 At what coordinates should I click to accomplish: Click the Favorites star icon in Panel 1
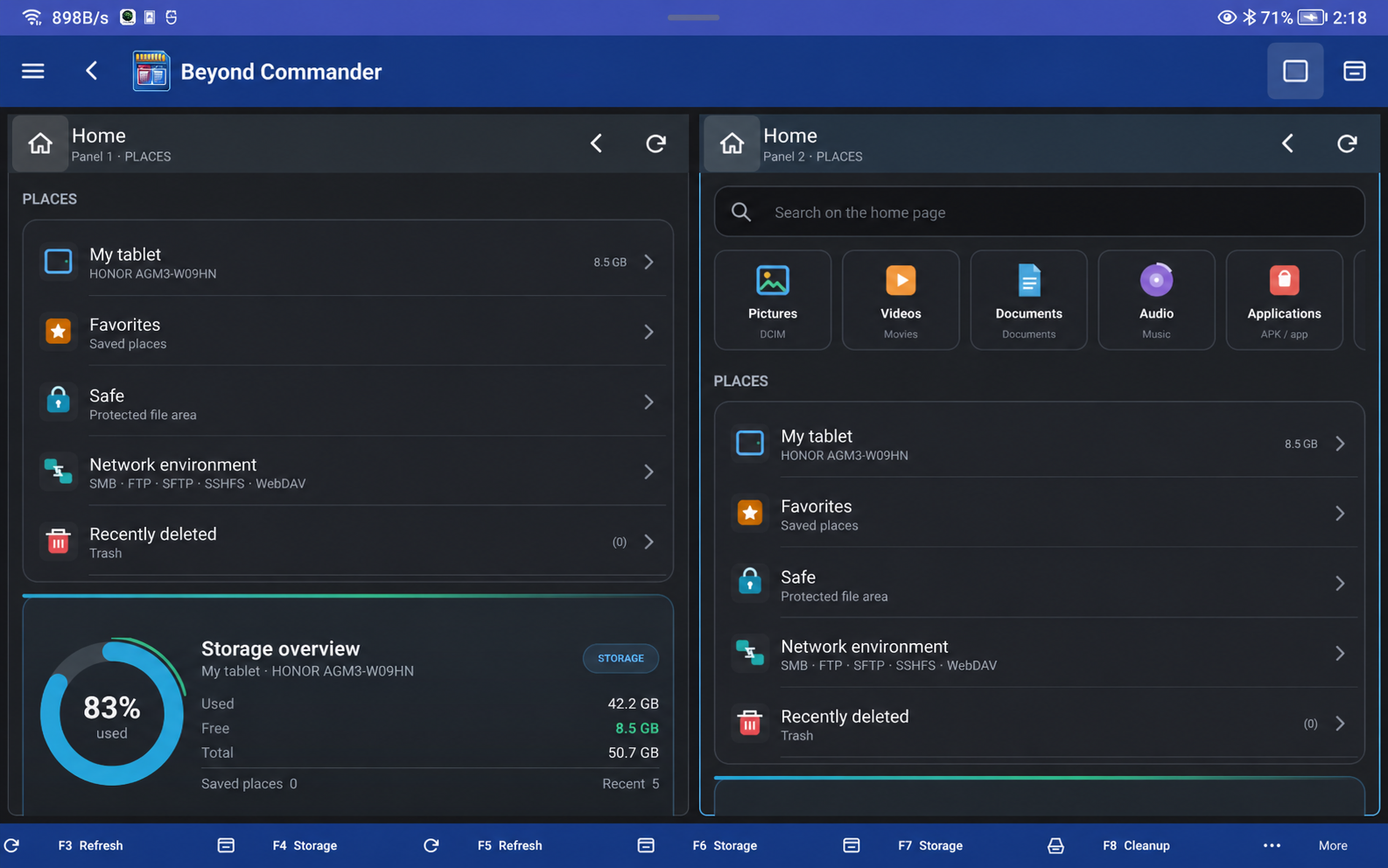pos(59,332)
